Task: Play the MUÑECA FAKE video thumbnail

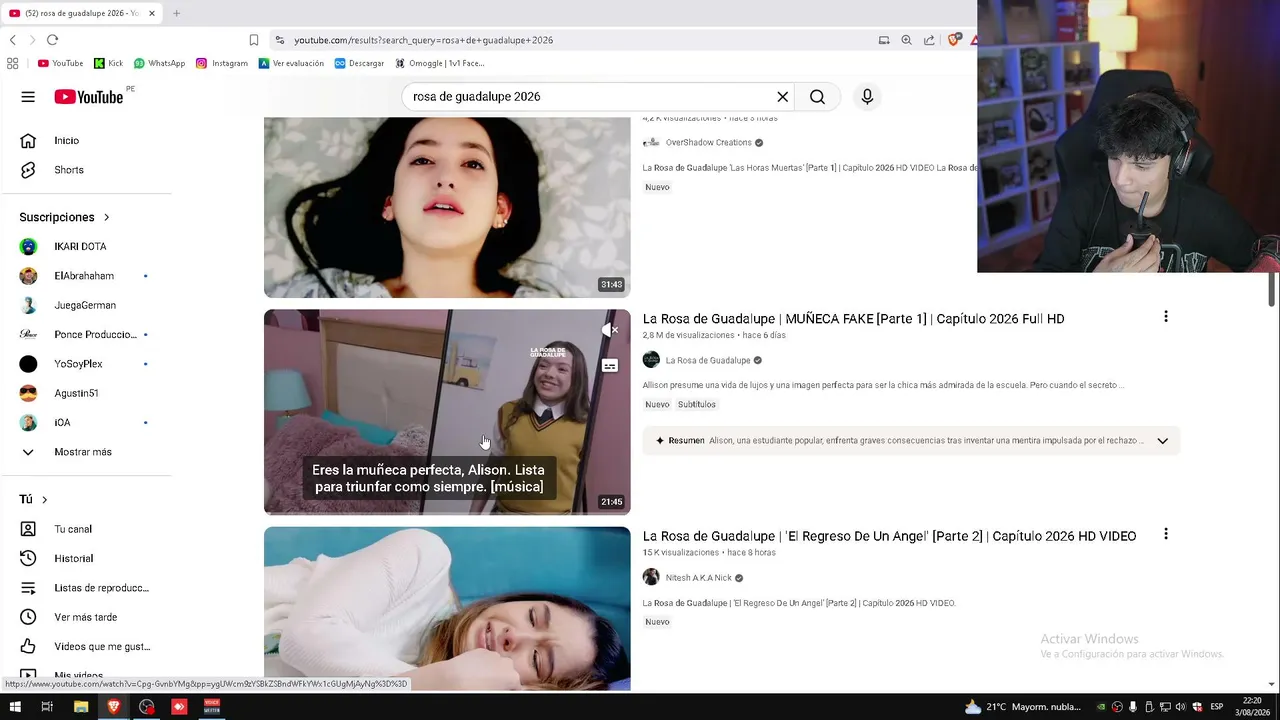Action: 447,412
